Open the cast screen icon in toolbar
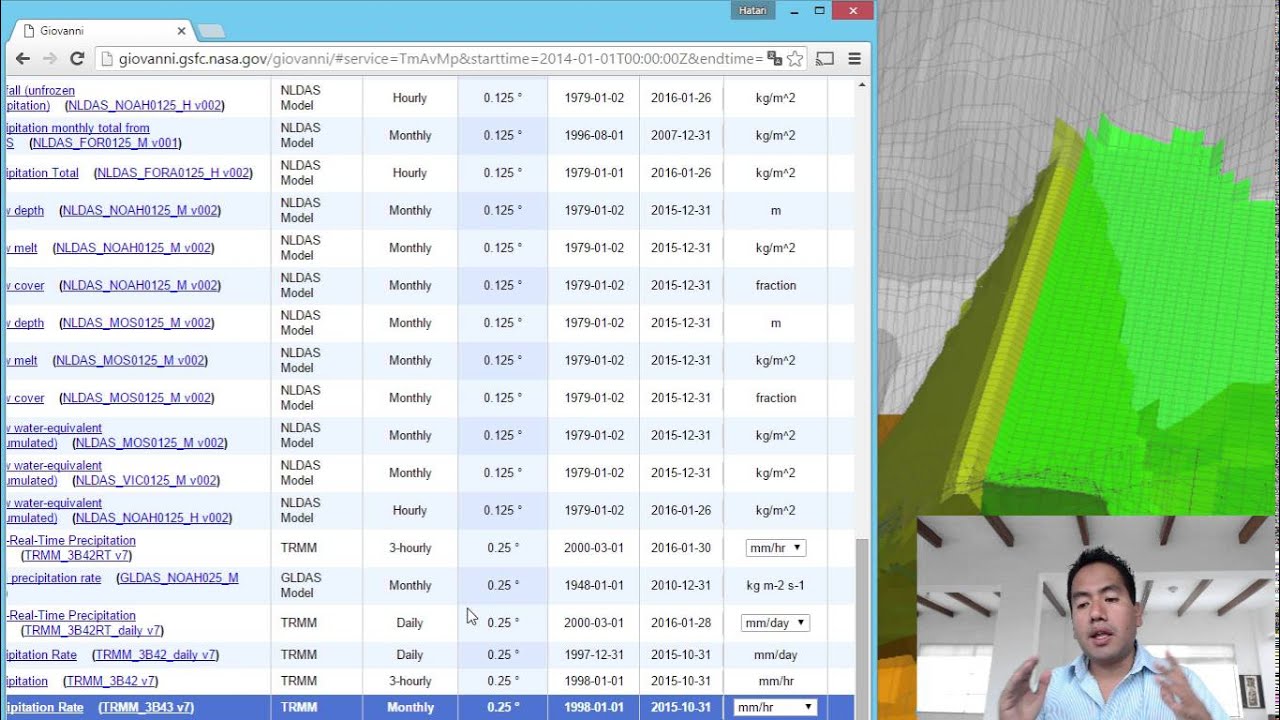This screenshot has width=1280, height=720. click(x=825, y=59)
